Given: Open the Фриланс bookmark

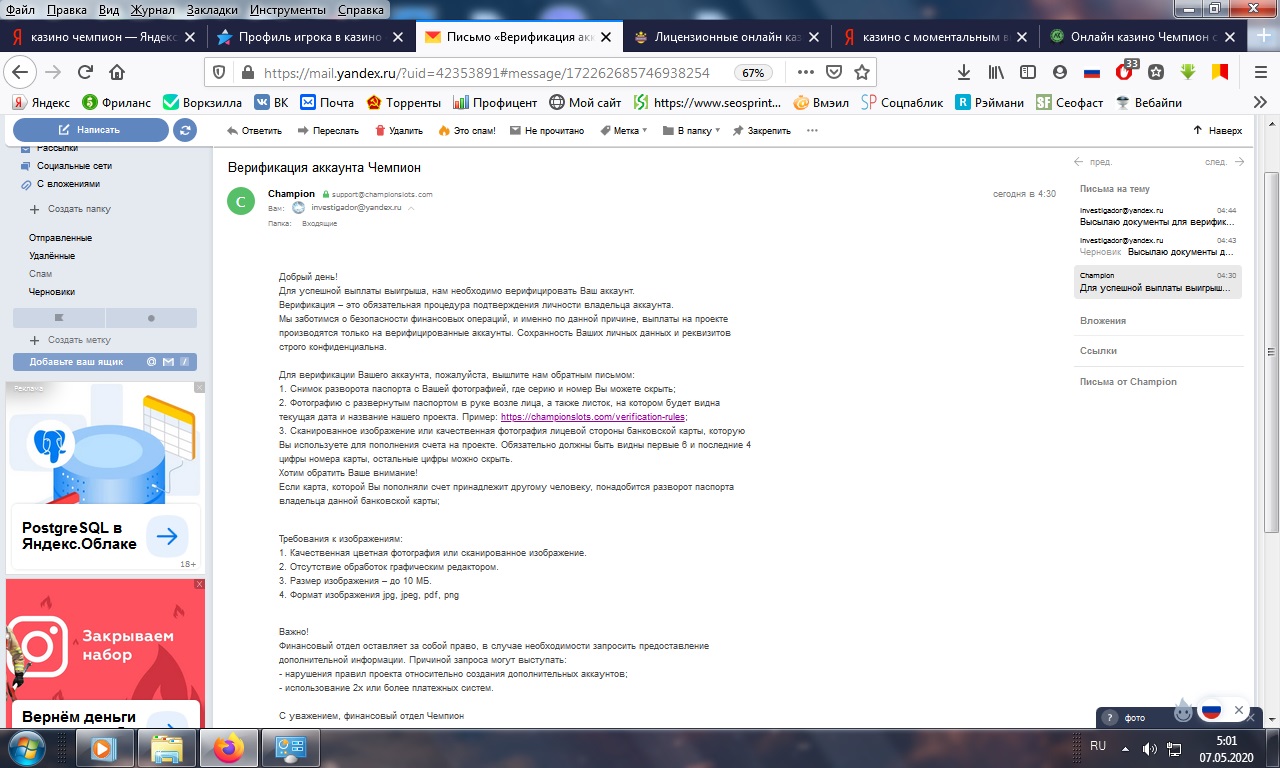Looking at the screenshot, I should pyautogui.click(x=117, y=102).
